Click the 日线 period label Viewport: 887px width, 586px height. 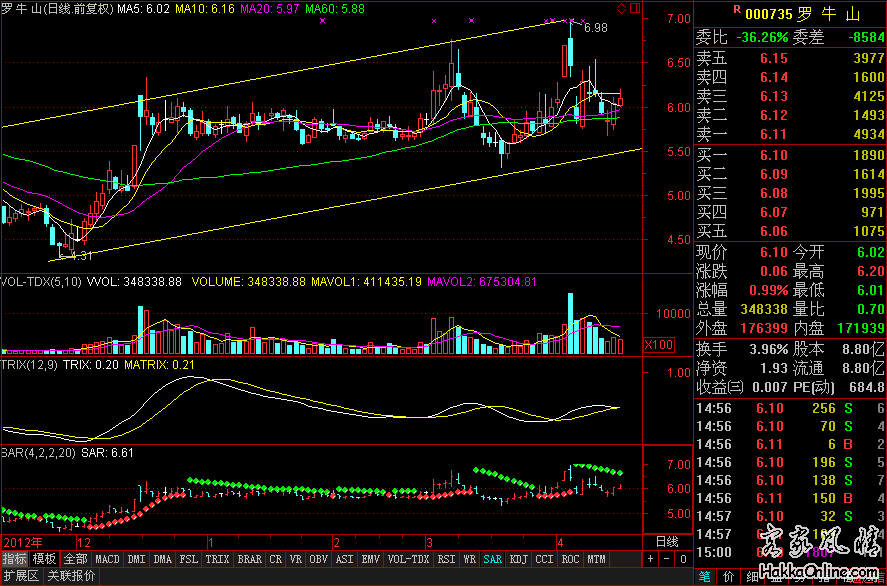pos(668,542)
